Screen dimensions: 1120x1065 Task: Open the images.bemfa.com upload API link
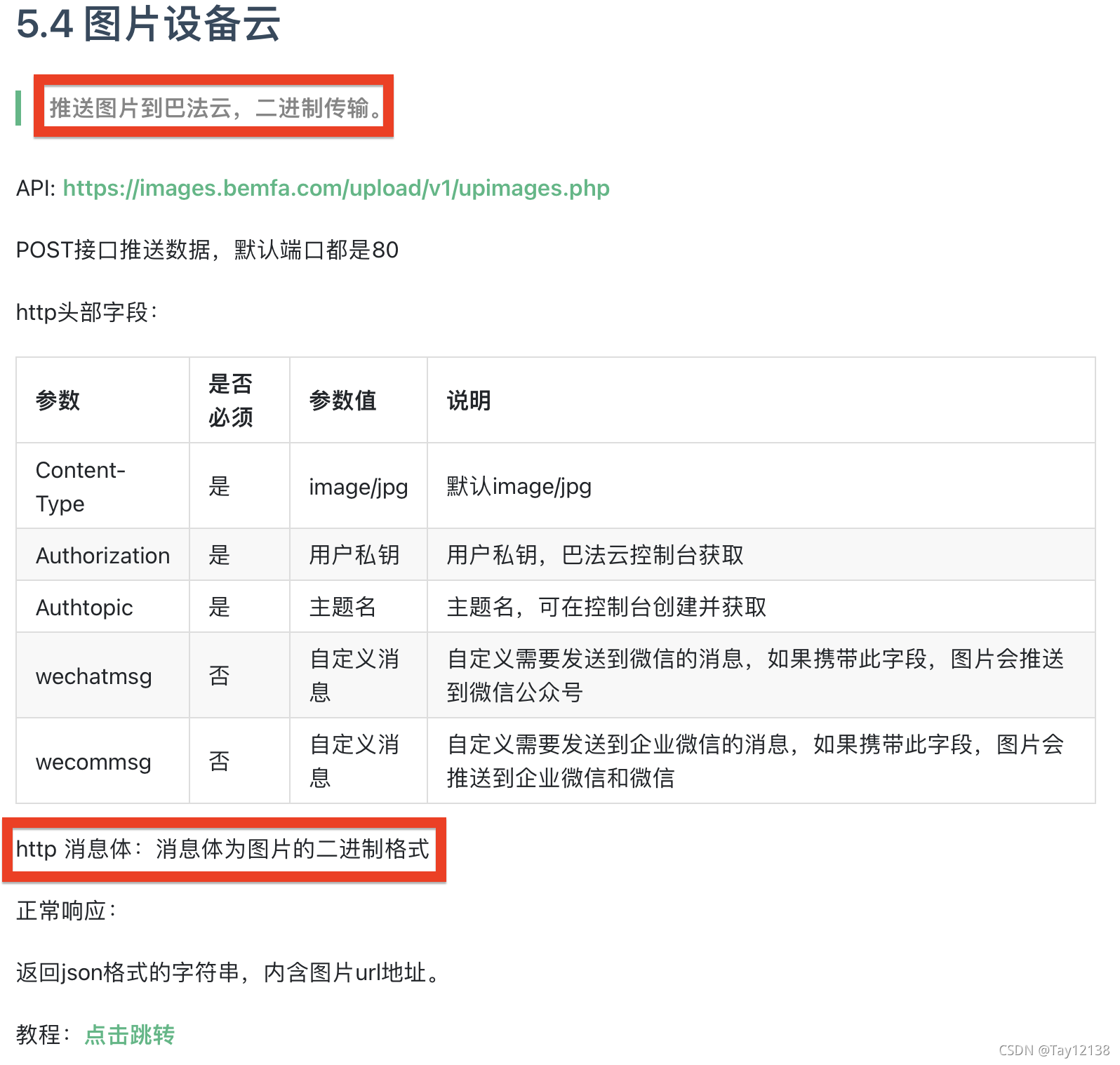pos(336,188)
